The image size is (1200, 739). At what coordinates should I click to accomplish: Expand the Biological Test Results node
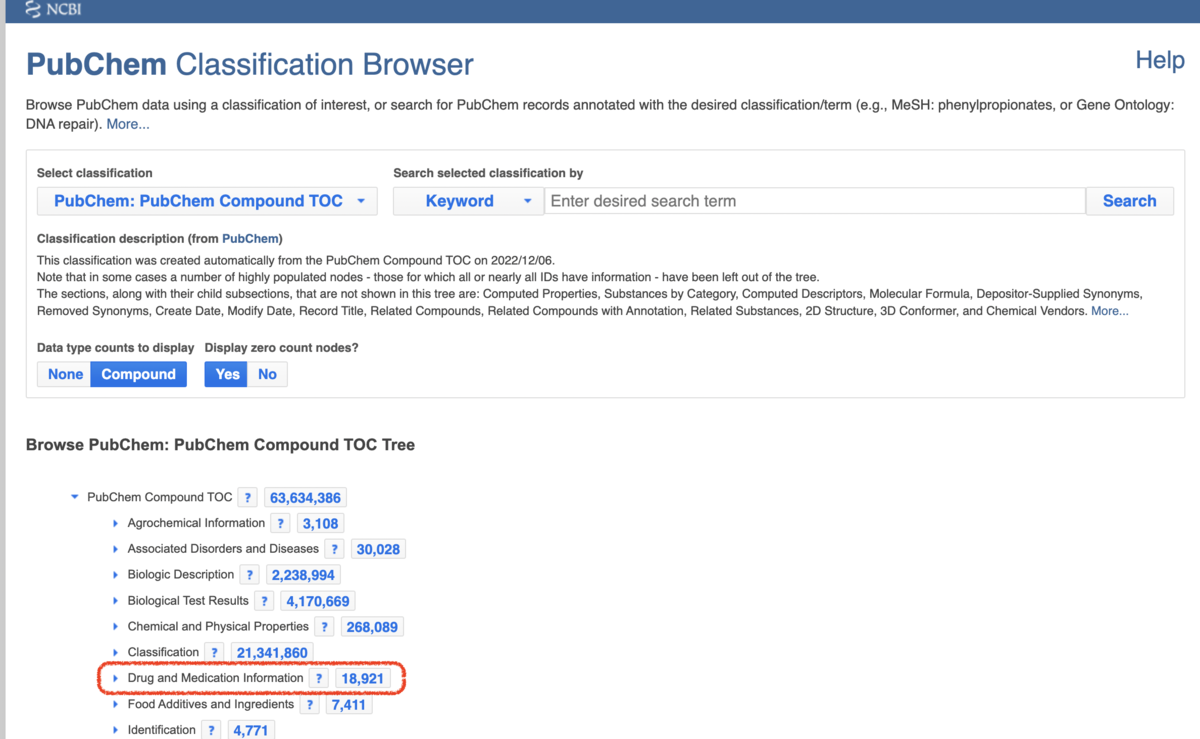(x=115, y=601)
